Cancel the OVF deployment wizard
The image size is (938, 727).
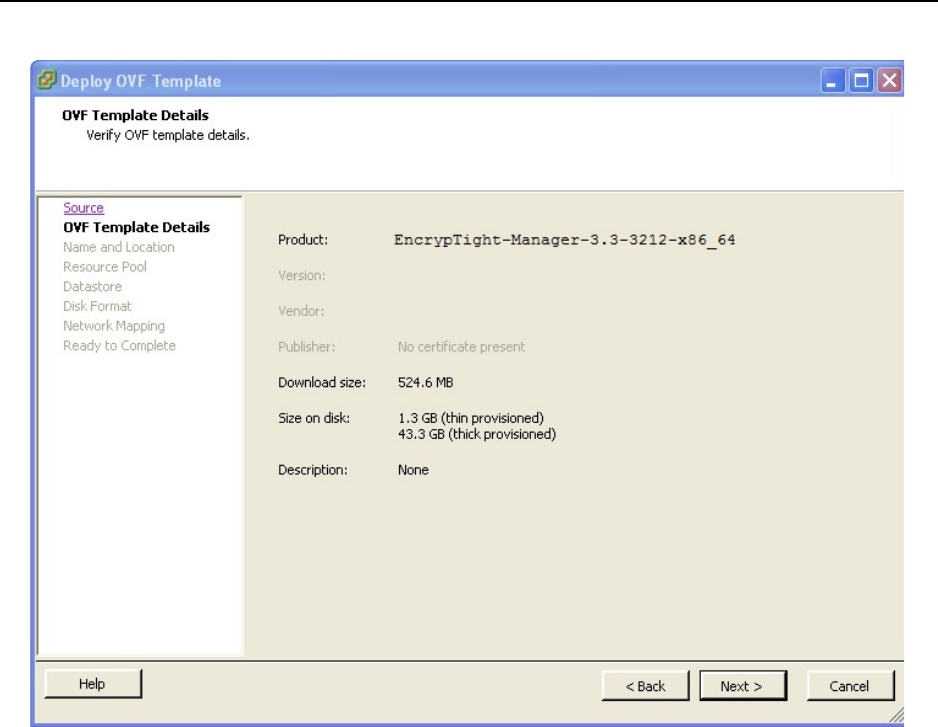849,686
